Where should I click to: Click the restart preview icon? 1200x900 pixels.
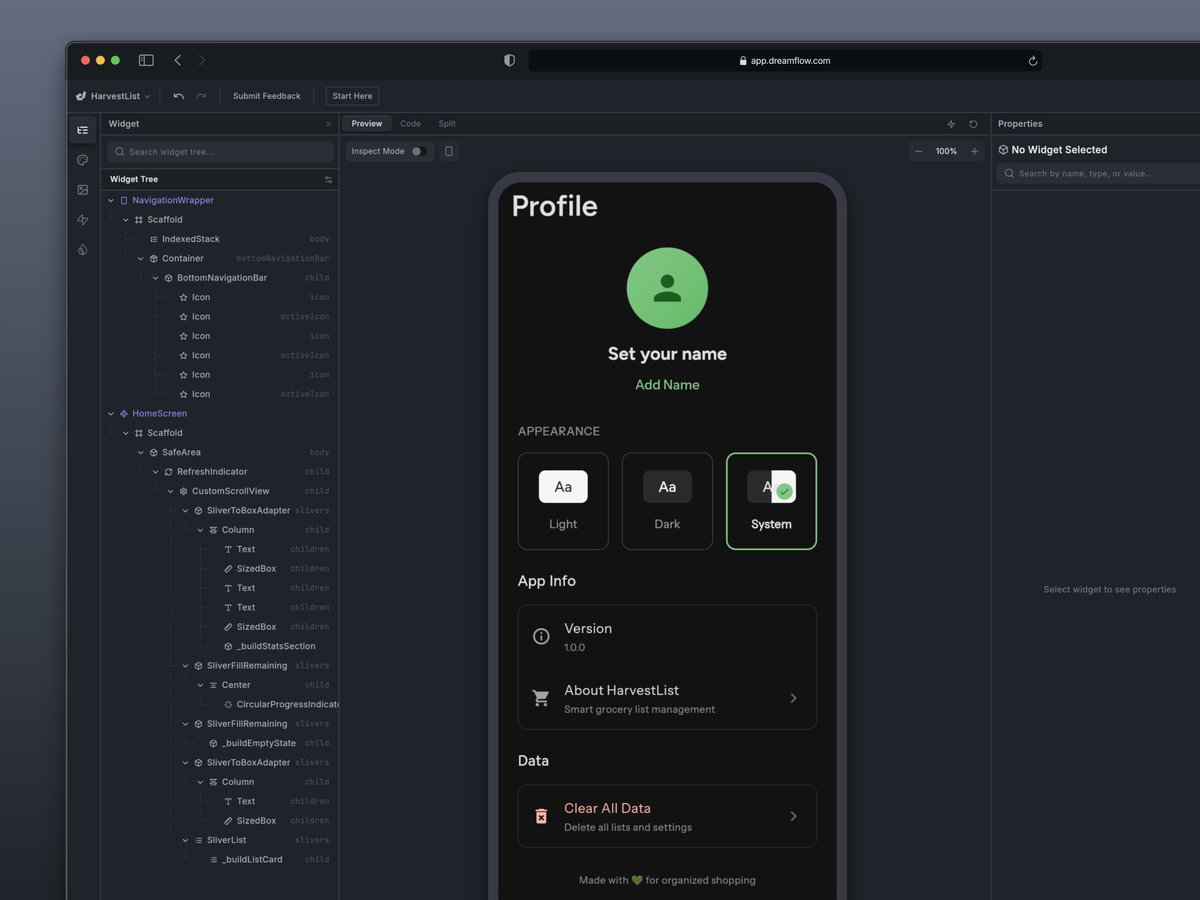[x=974, y=124]
